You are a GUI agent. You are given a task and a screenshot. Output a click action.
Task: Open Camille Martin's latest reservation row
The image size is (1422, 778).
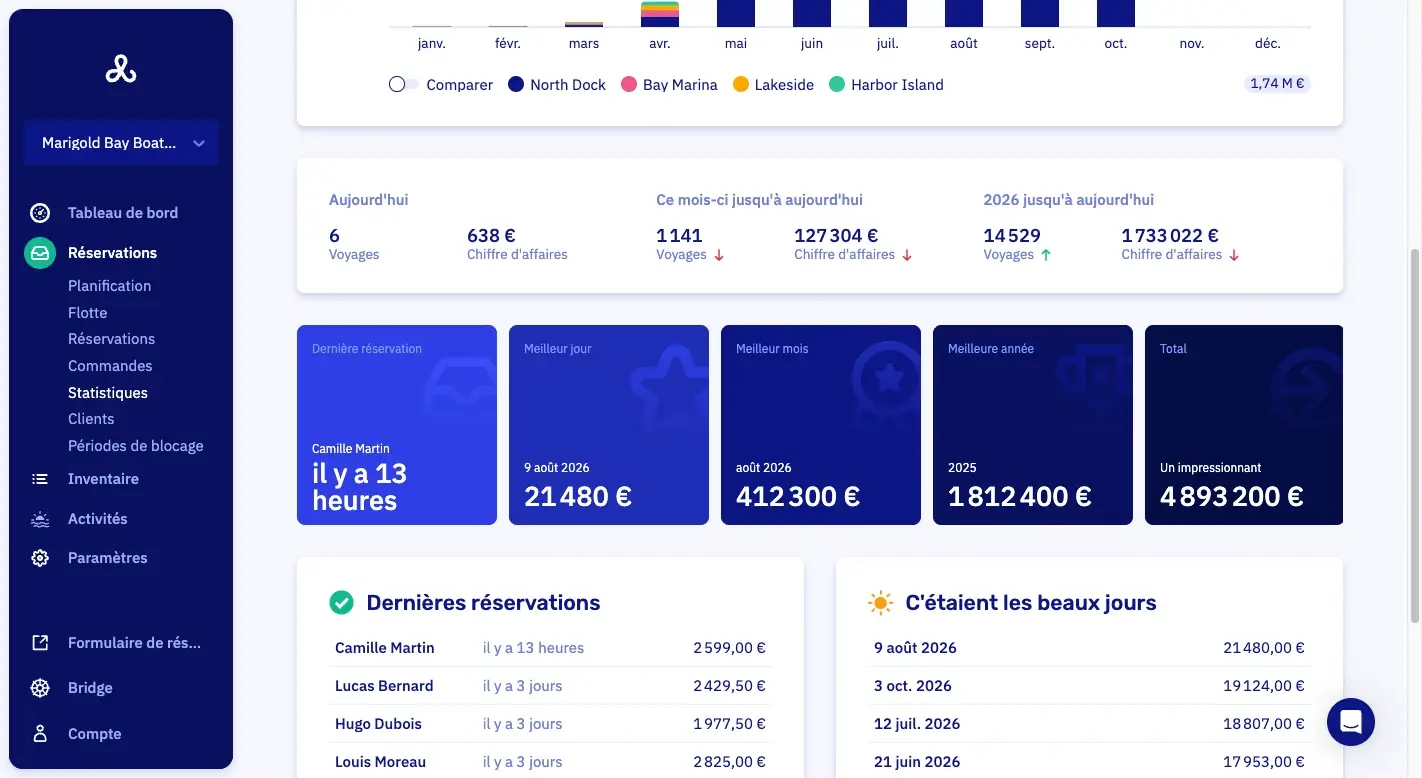point(550,648)
